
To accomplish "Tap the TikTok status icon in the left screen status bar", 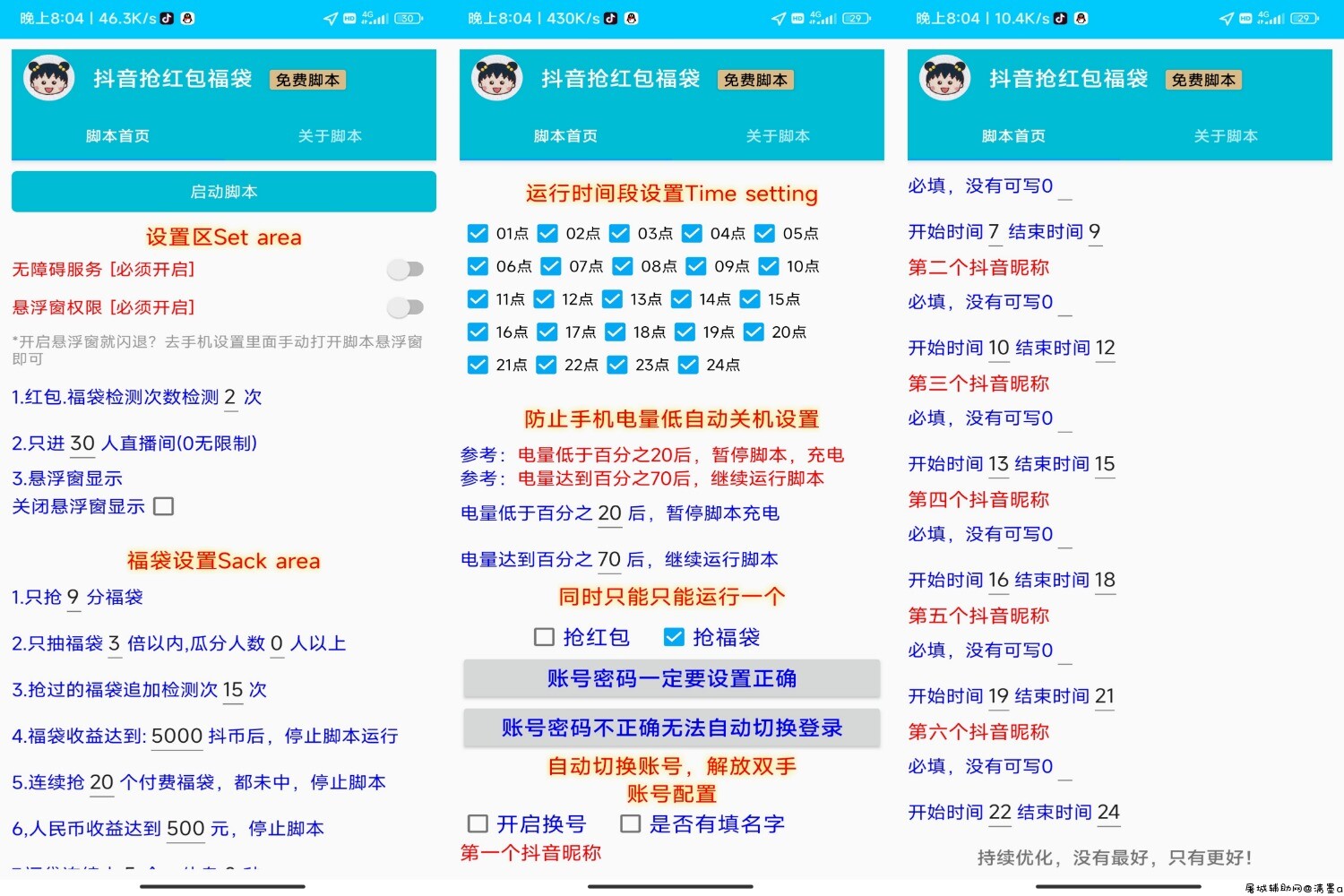I will (x=167, y=18).
